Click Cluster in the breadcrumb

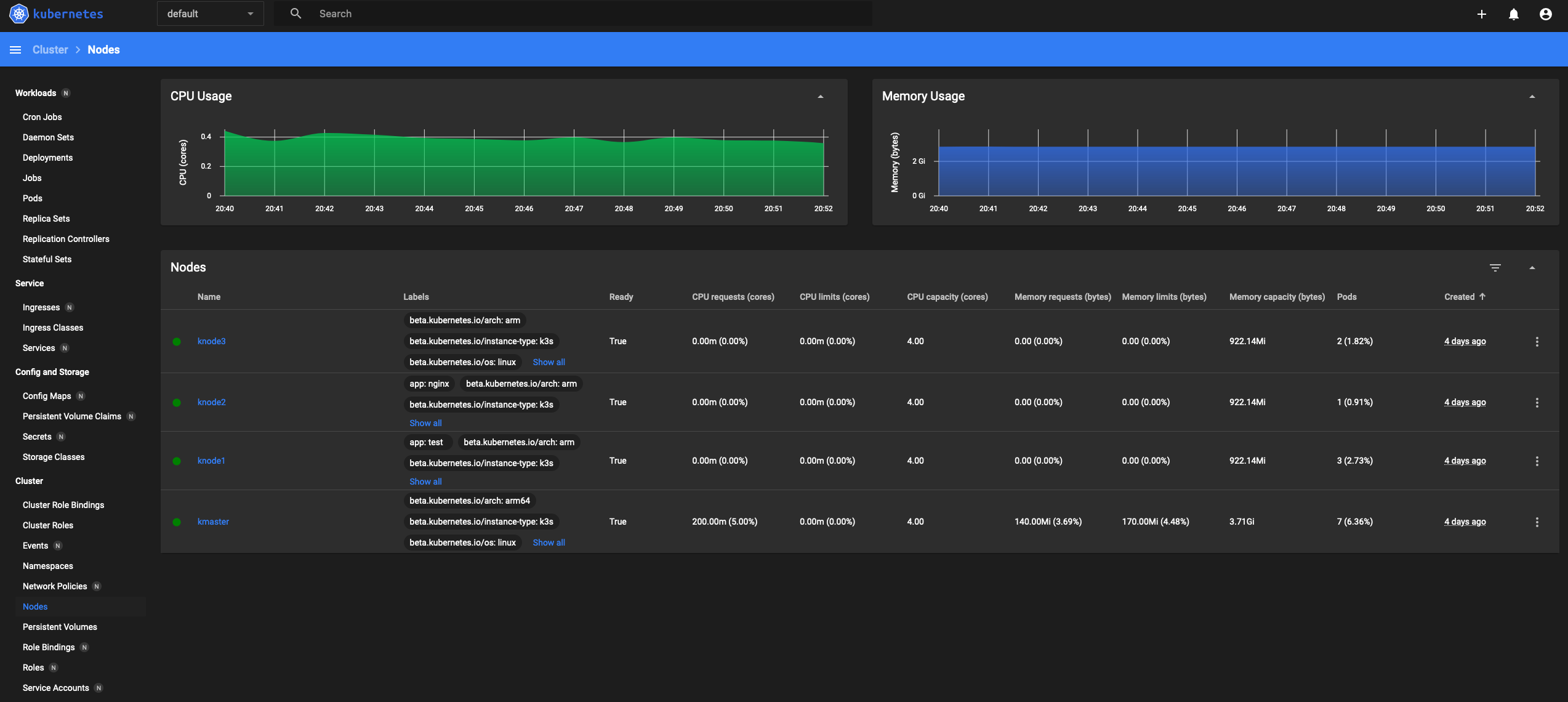coord(50,50)
